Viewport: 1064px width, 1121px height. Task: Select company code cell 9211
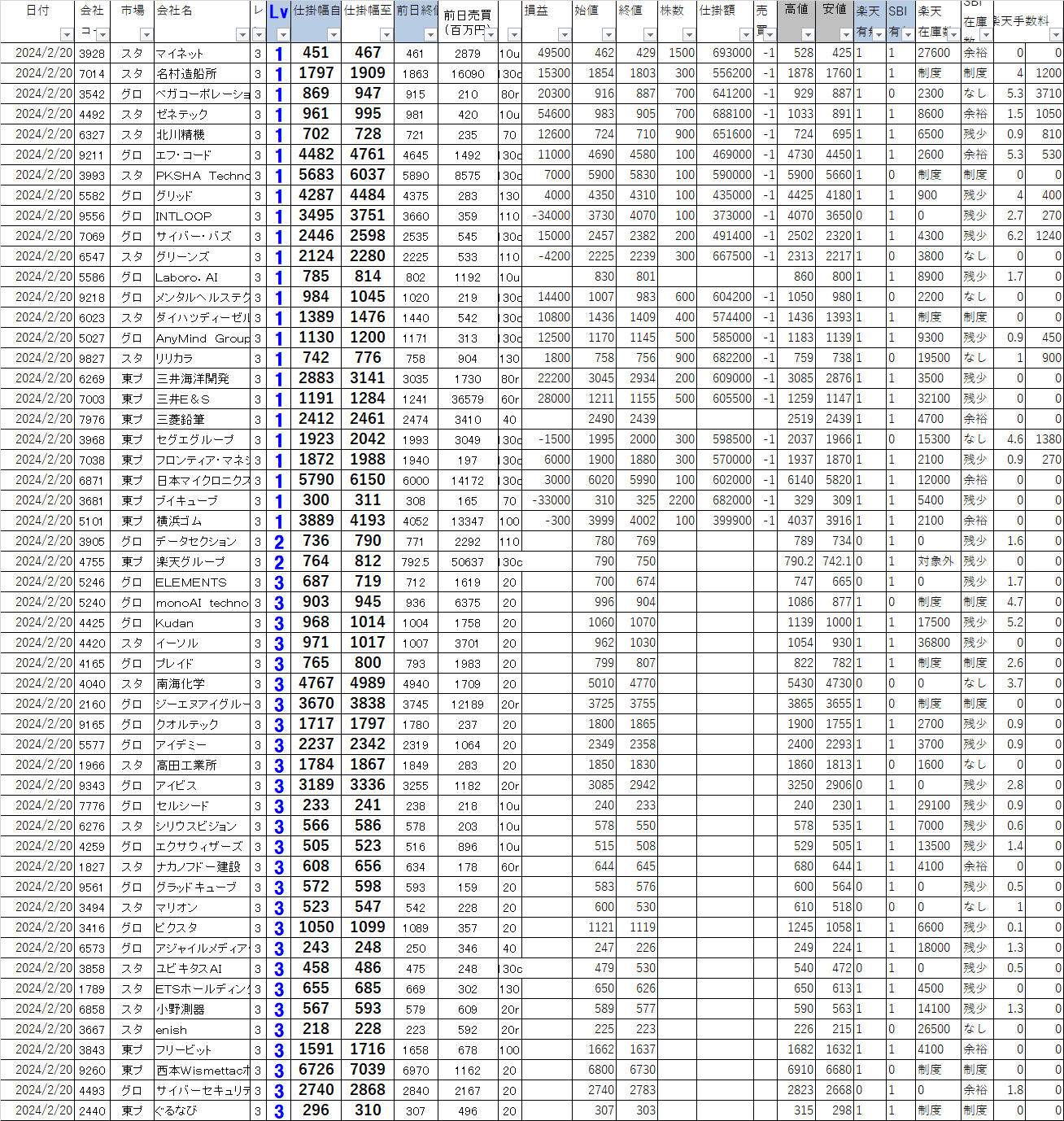click(x=92, y=155)
